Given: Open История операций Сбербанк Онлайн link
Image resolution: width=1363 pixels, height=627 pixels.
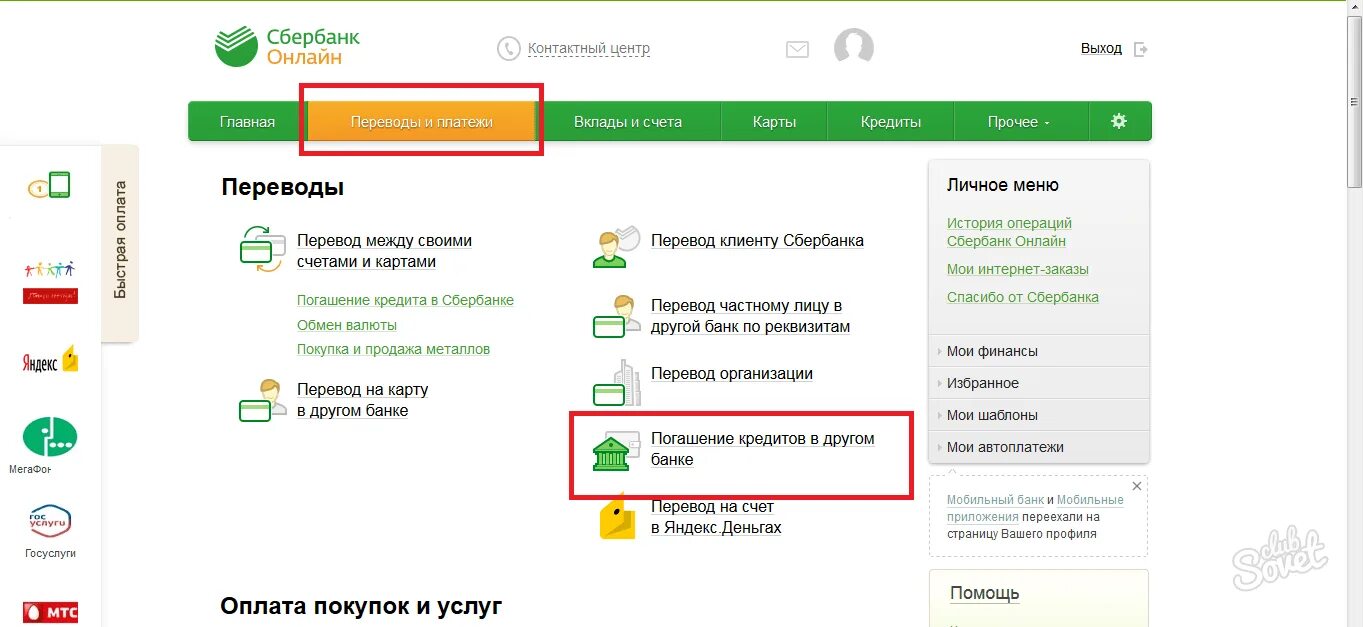Looking at the screenshot, I should [x=1009, y=232].
